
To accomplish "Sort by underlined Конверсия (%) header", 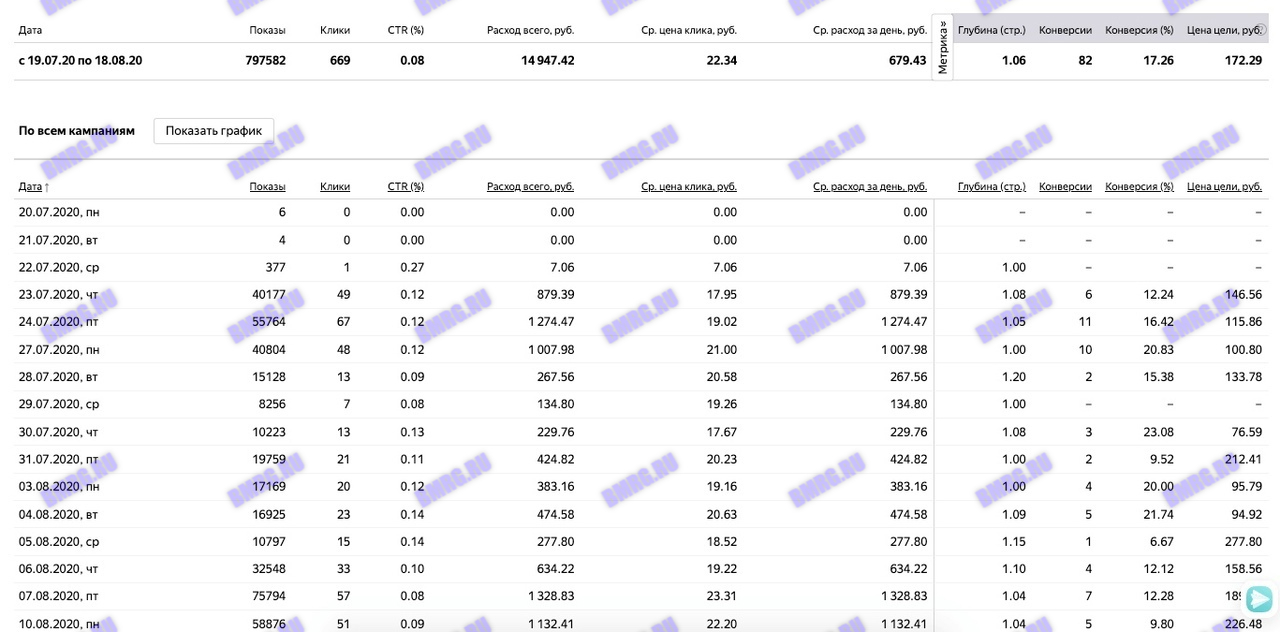I will point(1139,186).
